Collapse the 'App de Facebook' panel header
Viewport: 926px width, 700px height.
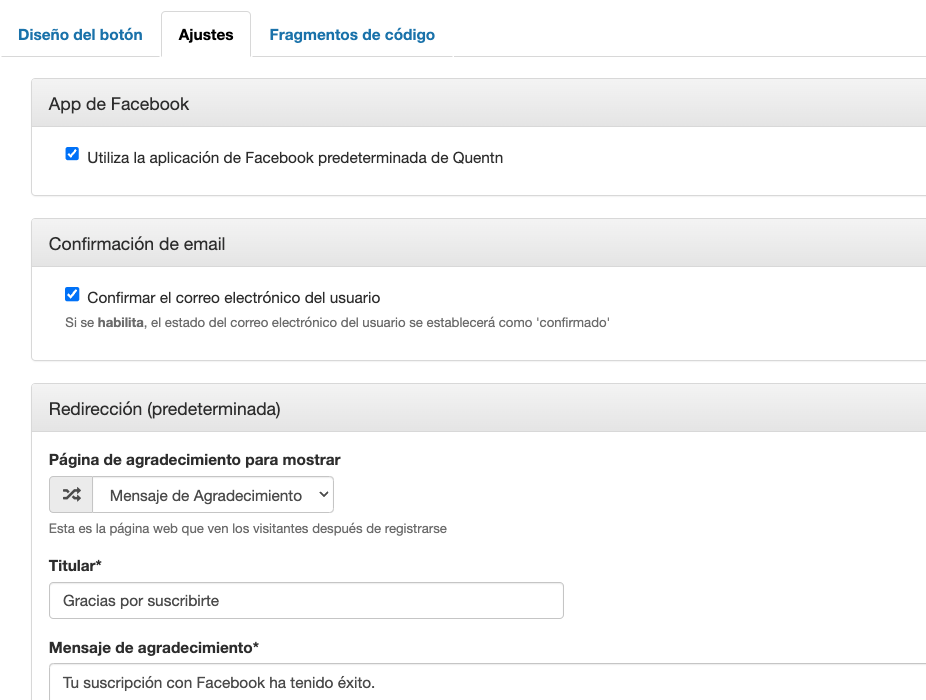[x=478, y=103]
